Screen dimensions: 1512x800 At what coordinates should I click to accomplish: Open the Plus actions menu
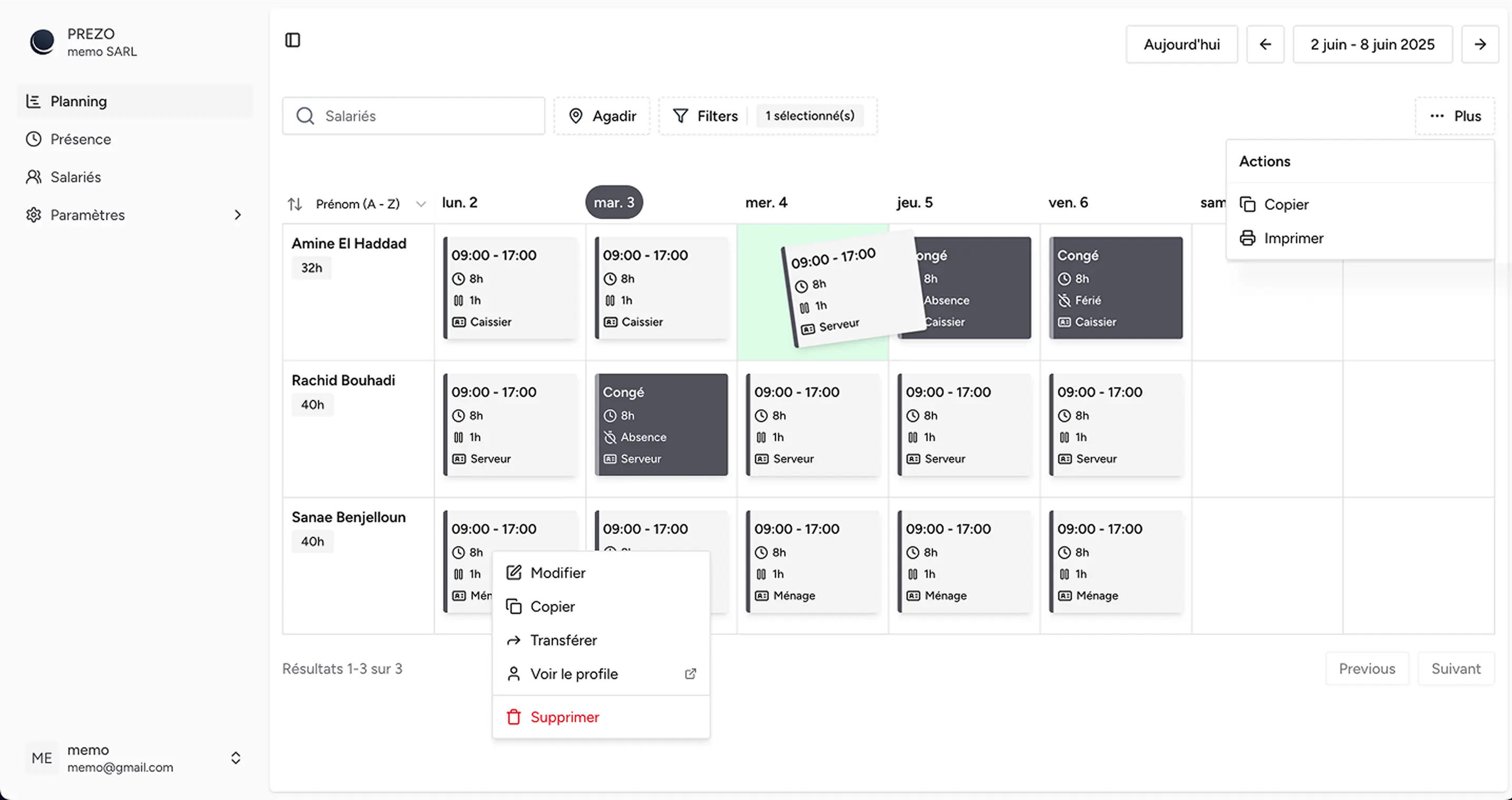point(1455,116)
